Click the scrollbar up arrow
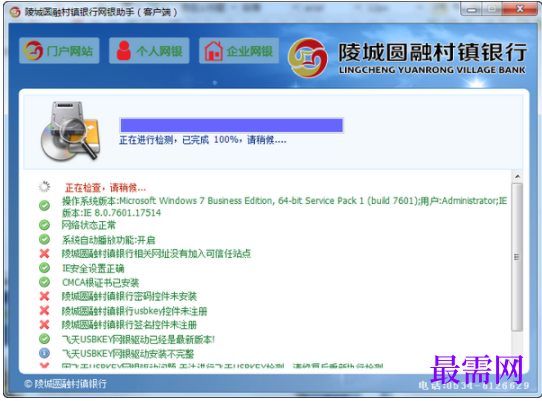This screenshot has width=542, height=401. pyautogui.click(x=517, y=177)
